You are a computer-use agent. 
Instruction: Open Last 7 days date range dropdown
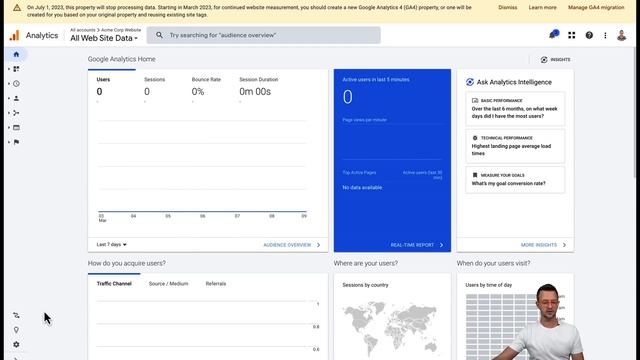[x=111, y=244]
